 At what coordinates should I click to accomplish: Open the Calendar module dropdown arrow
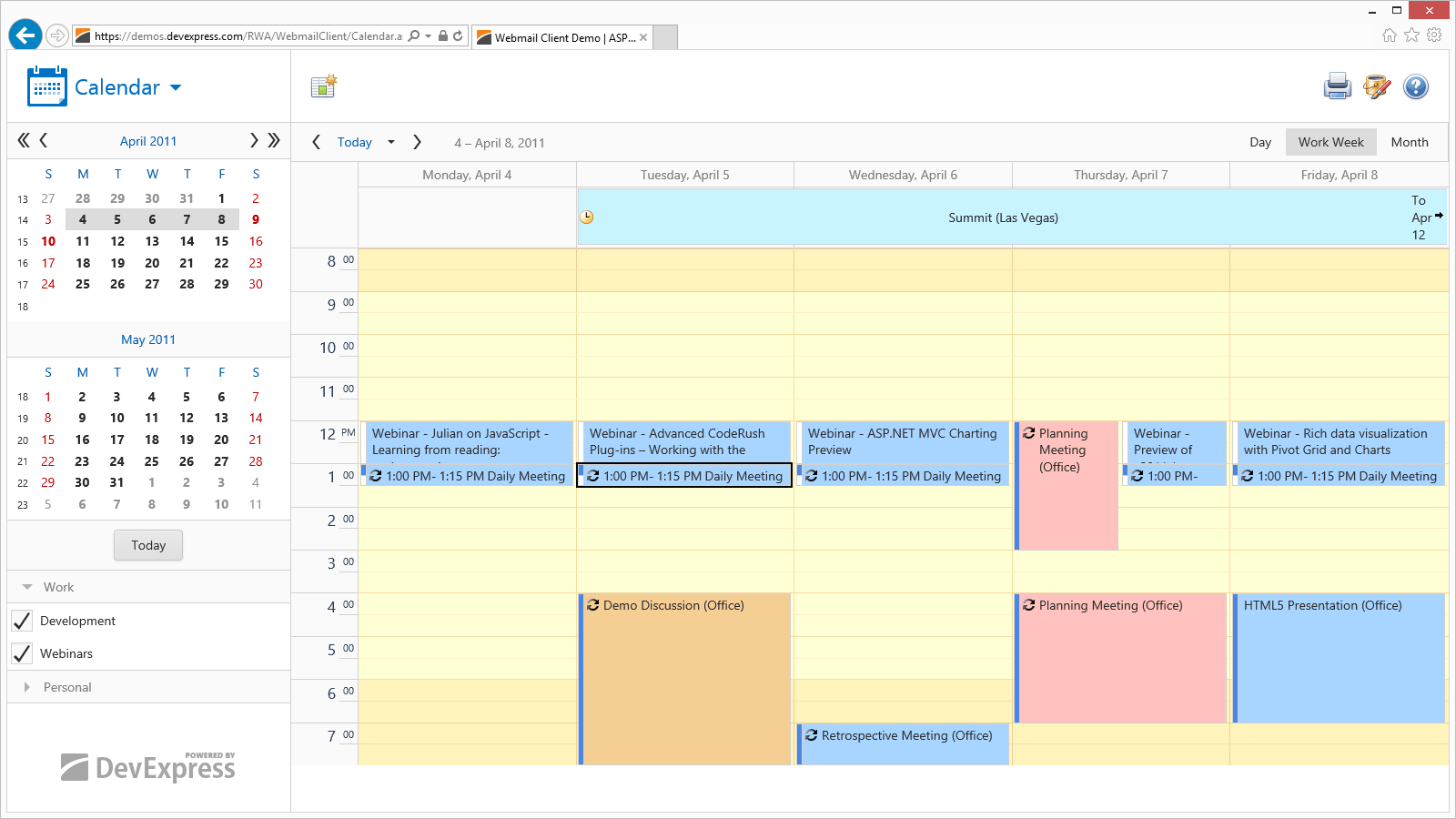[176, 87]
